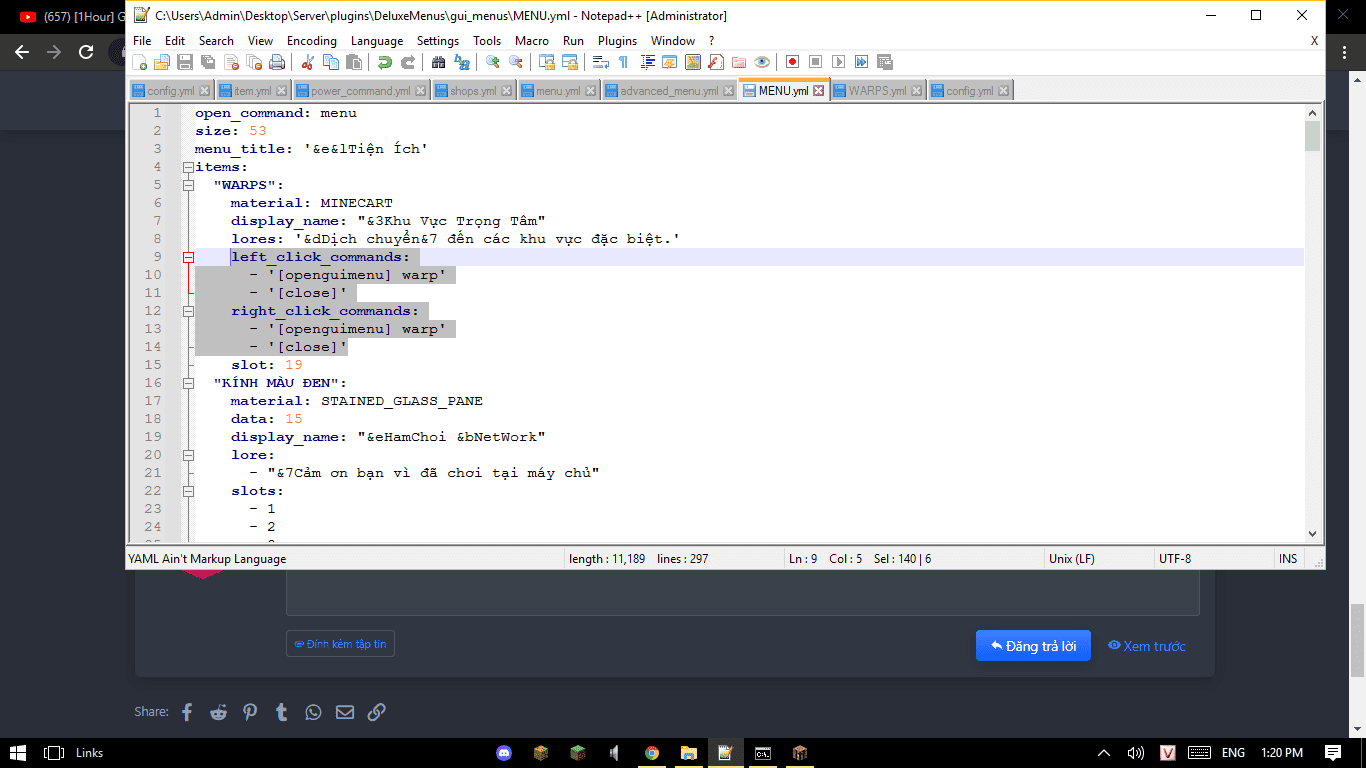Collapse the left_click_commands fold on line 9
The height and width of the screenshot is (768, 1366).
187,257
